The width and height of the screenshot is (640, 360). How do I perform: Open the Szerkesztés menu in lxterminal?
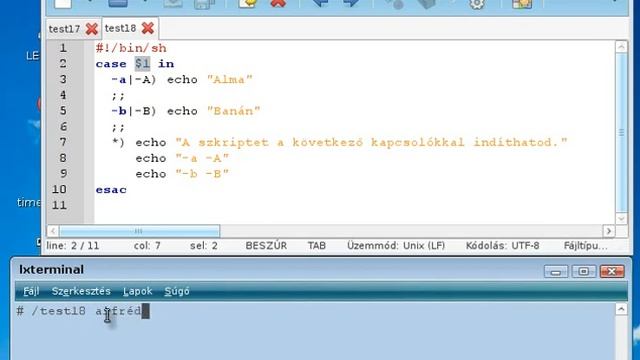pyautogui.click(x=81, y=291)
